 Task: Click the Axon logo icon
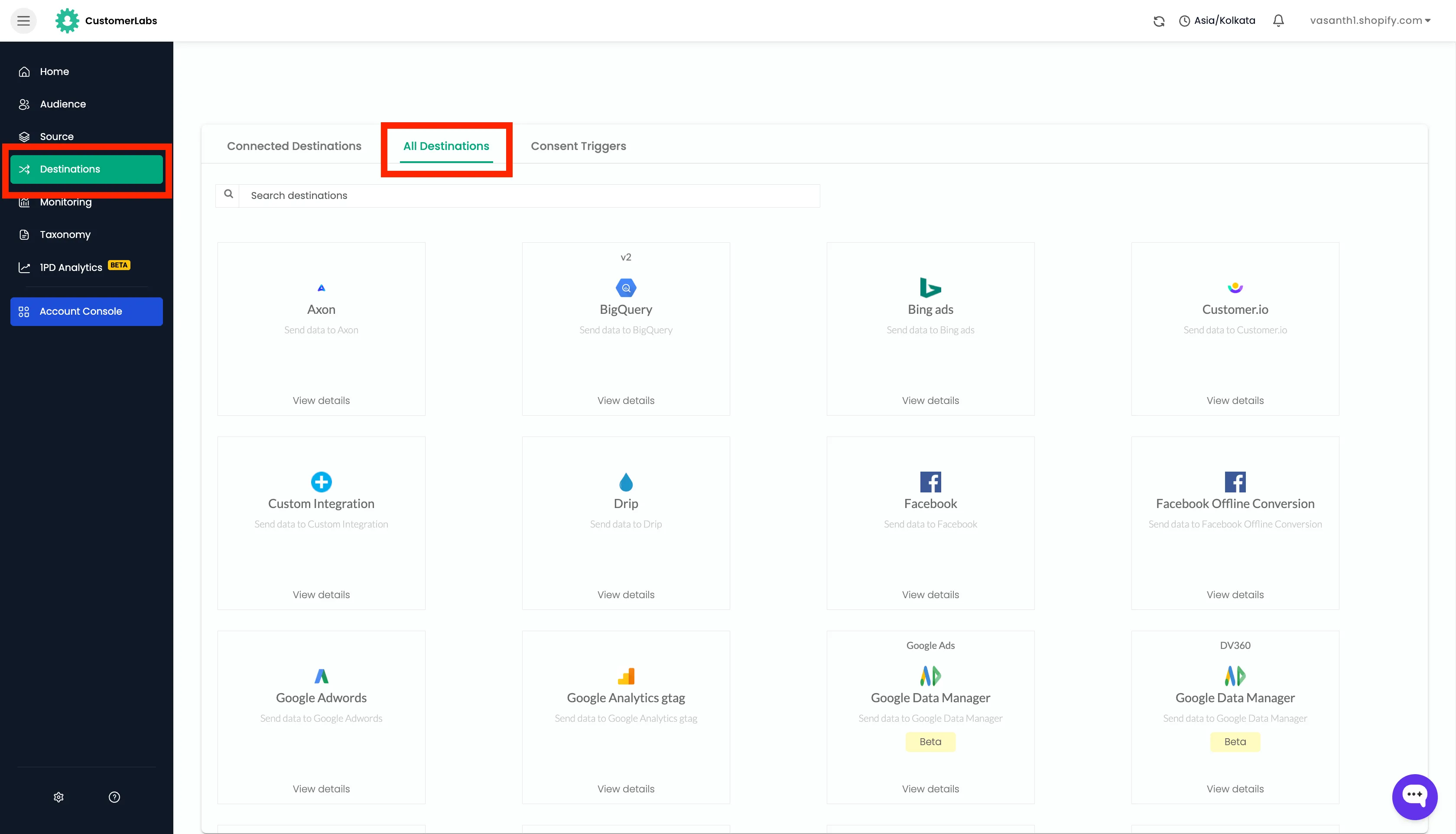321,287
